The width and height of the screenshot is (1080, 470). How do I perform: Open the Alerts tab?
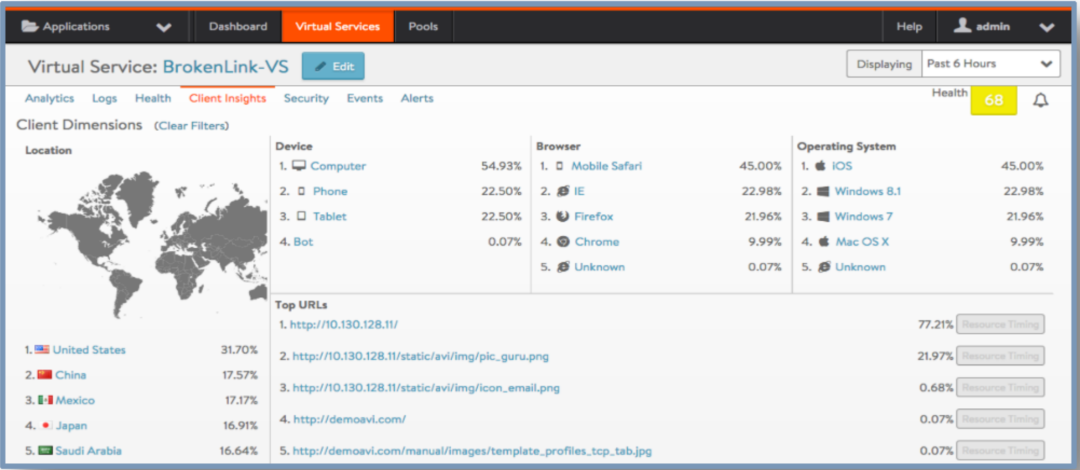417,99
